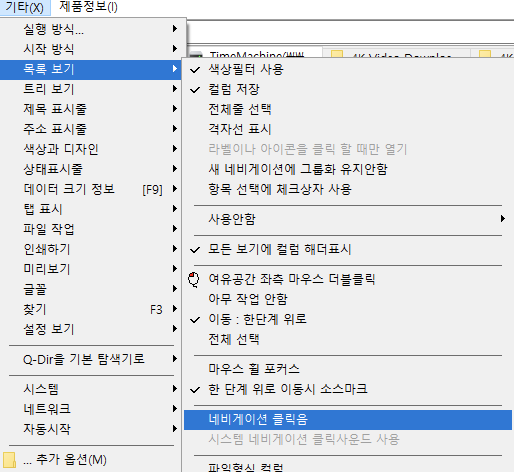Screen dimensions: 514x472
Task: Expand the 주소 표시줄 submenu
Action: click(x=91, y=129)
